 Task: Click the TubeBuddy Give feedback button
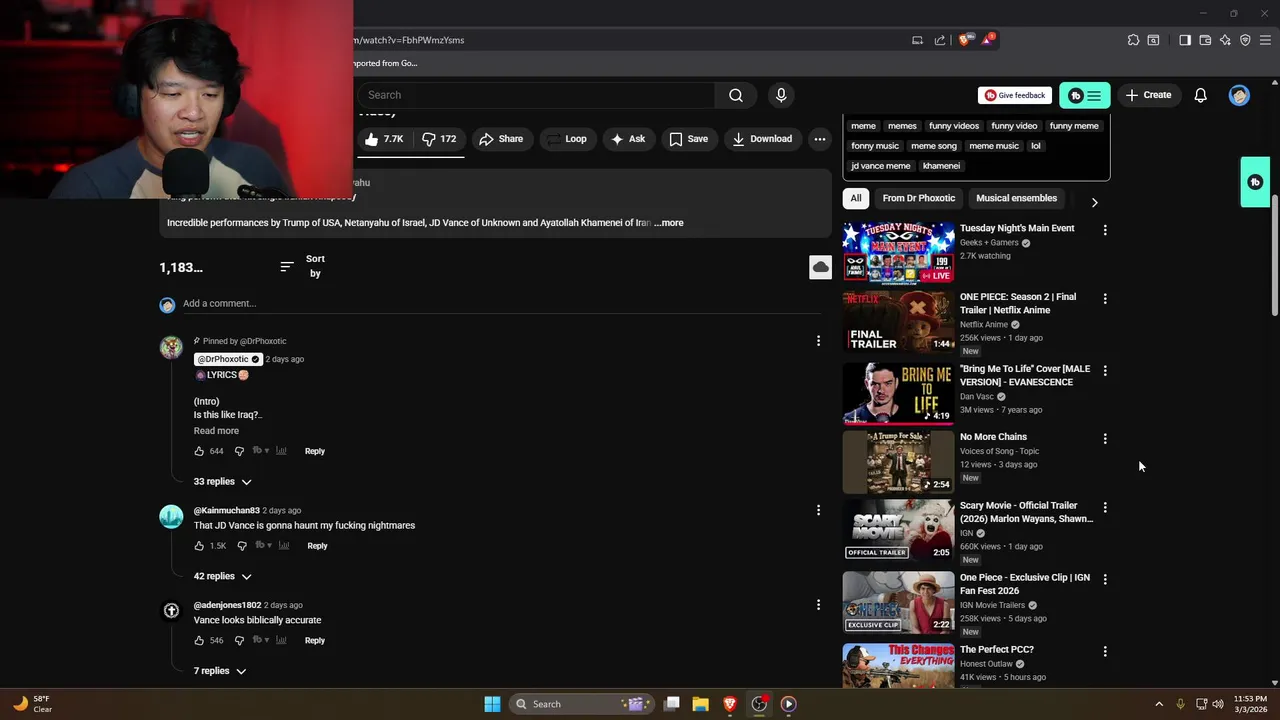tap(1015, 95)
